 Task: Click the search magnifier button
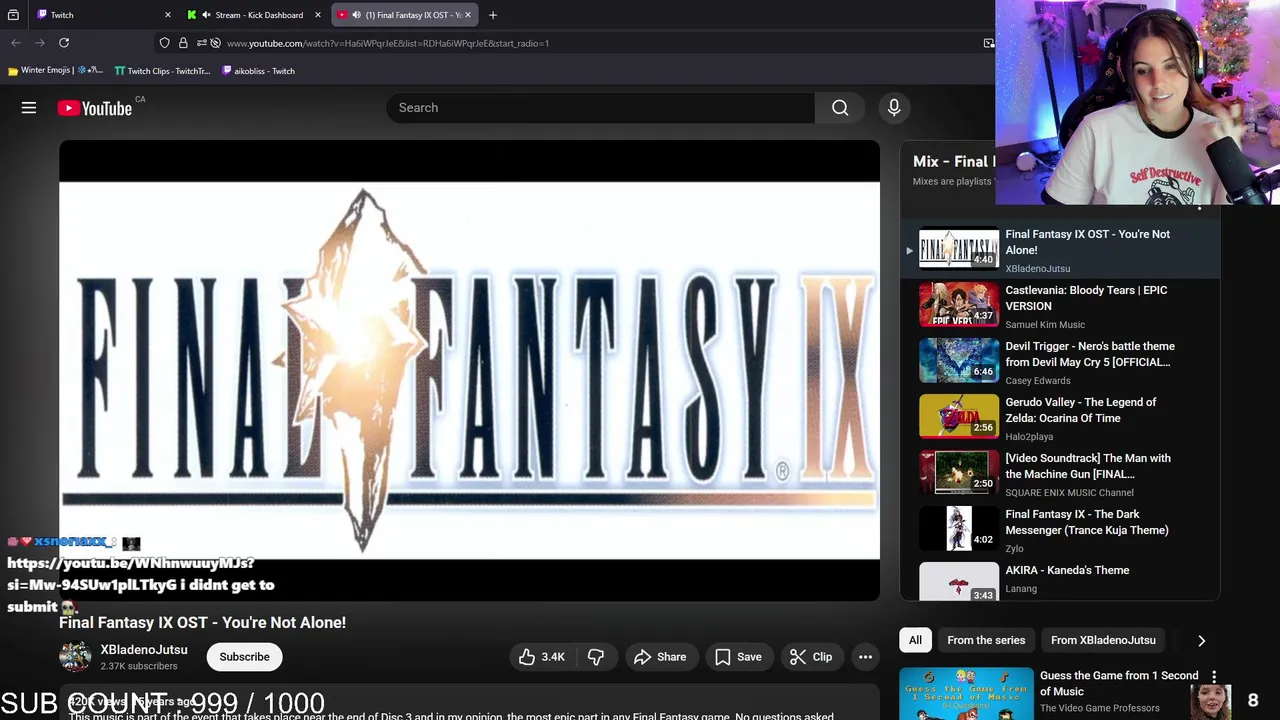click(840, 108)
